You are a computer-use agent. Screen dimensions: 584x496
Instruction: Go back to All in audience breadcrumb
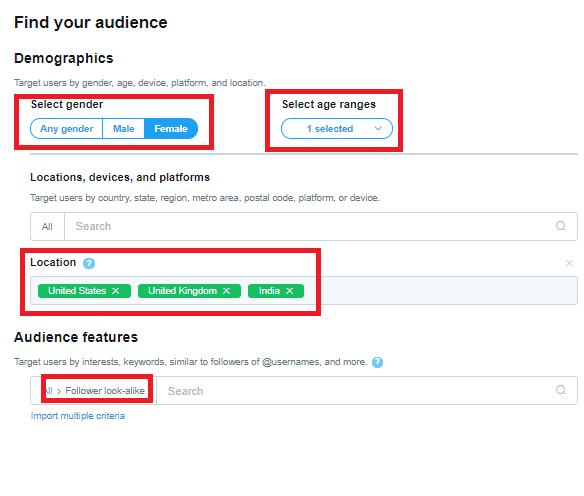(x=48, y=391)
